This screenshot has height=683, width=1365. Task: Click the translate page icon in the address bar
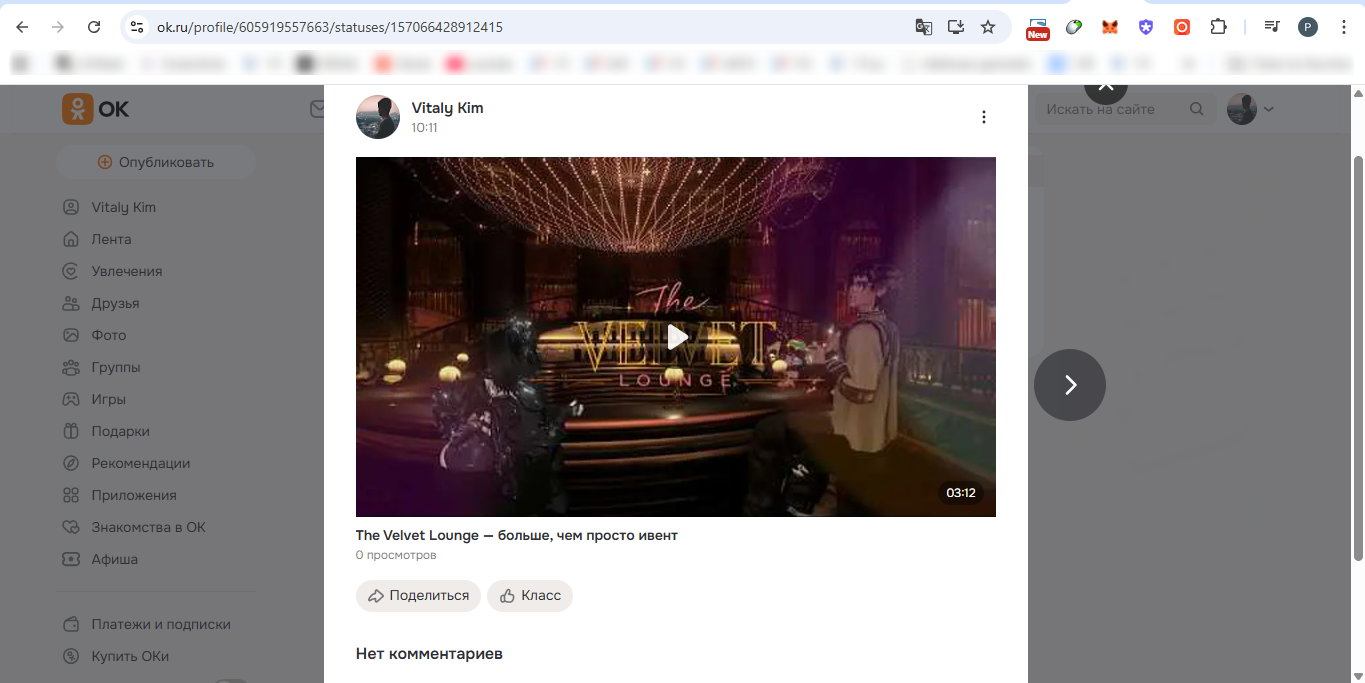pos(924,27)
